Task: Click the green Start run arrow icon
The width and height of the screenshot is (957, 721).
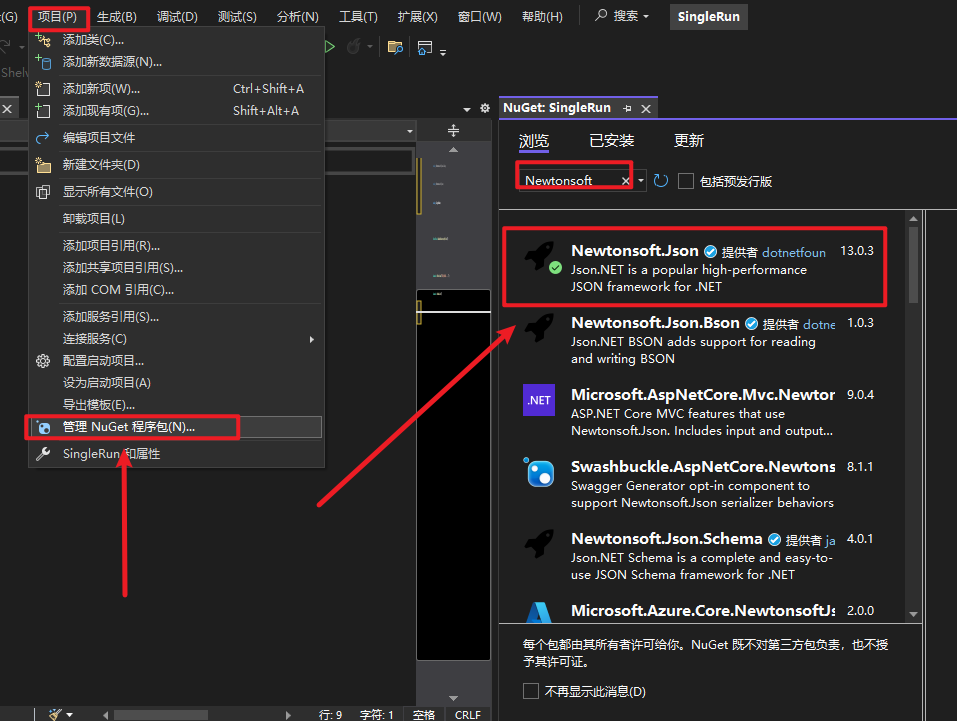Action: point(330,46)
